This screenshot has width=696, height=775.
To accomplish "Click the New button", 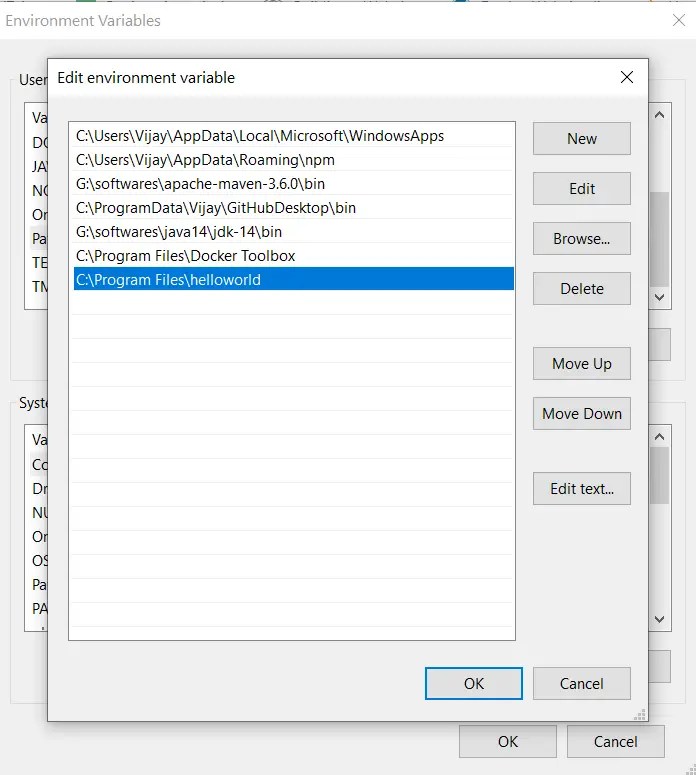I will 581,139.
